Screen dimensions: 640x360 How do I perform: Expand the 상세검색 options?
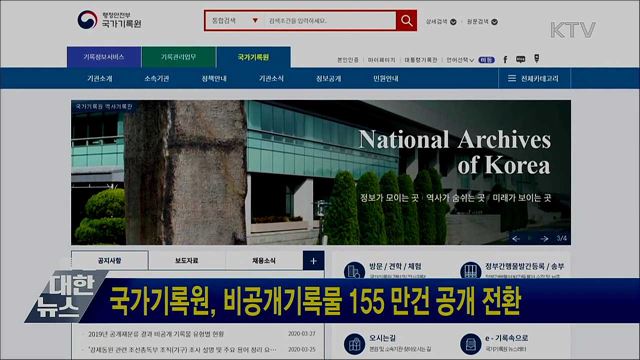[441, 22]
